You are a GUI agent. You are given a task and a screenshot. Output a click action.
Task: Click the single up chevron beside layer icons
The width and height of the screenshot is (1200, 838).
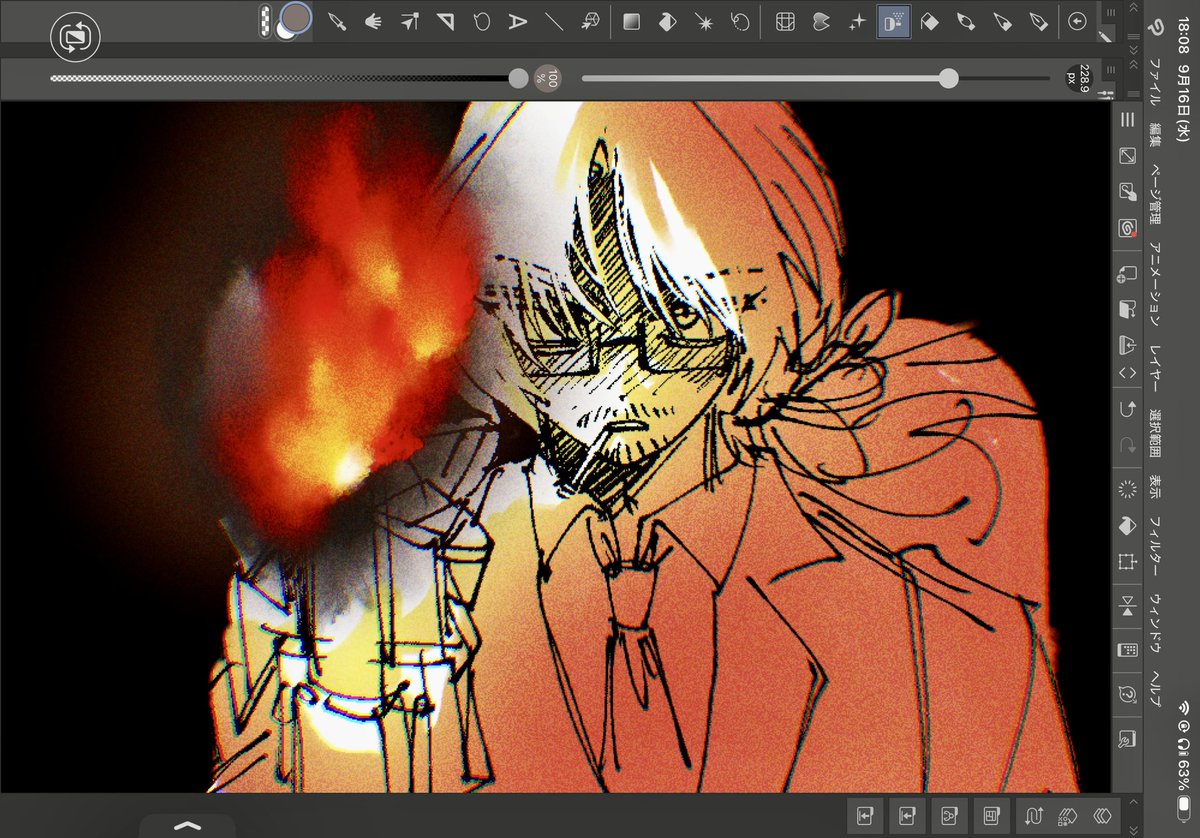[x=1133, y=802]
